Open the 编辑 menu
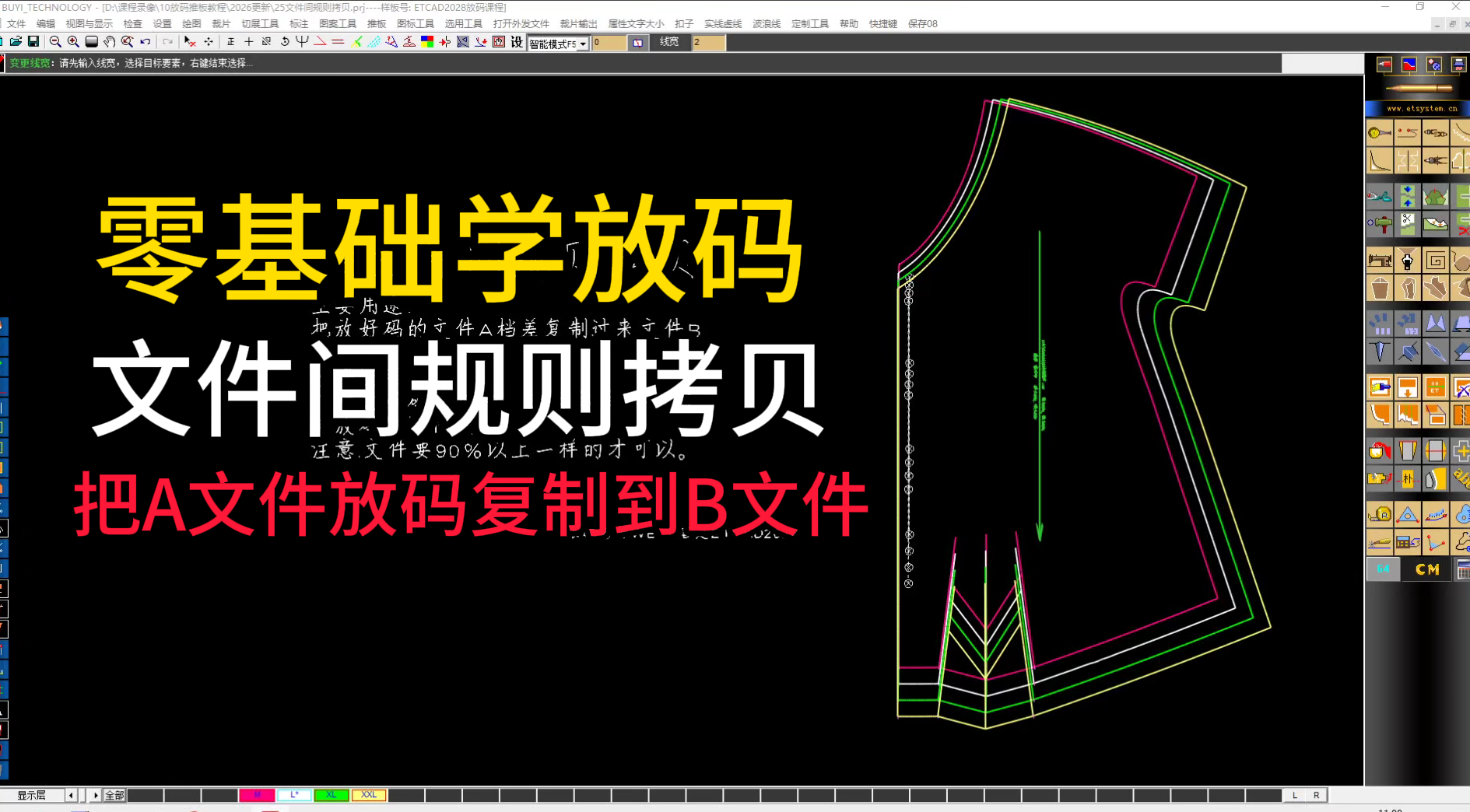1470x812 pixels. (x=46, y=24)
